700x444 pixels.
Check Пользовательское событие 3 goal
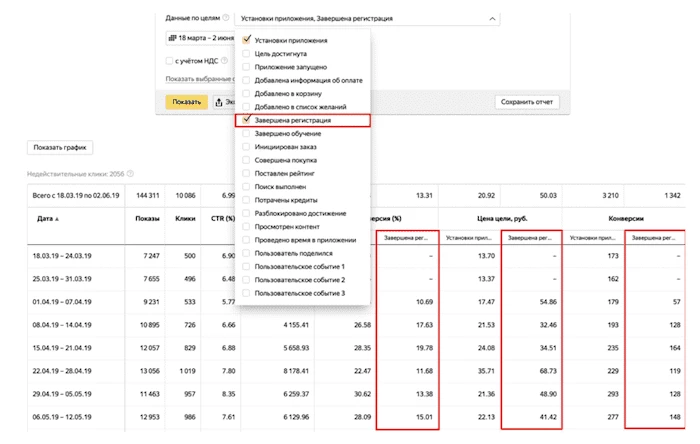(x=246, y=293)
